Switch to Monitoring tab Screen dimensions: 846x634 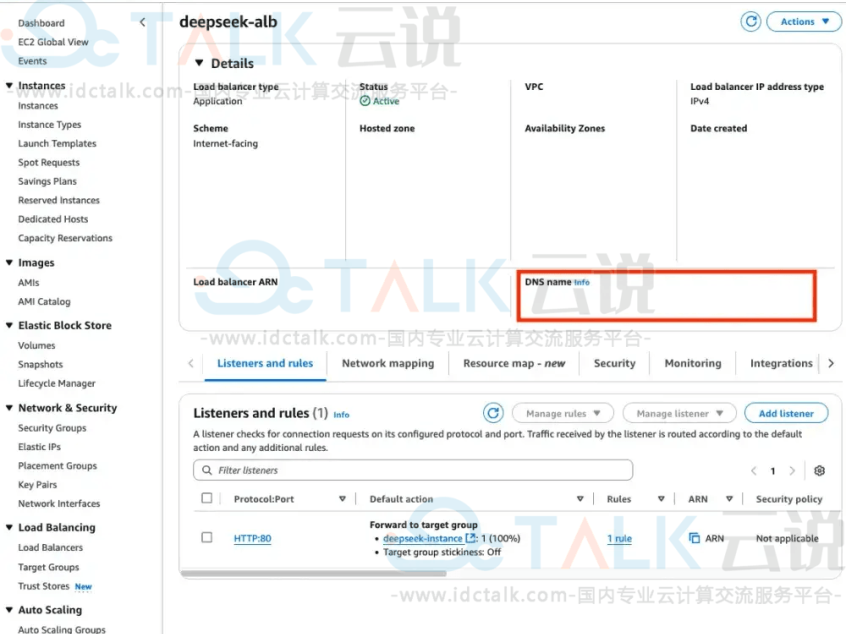click(693, 363)
